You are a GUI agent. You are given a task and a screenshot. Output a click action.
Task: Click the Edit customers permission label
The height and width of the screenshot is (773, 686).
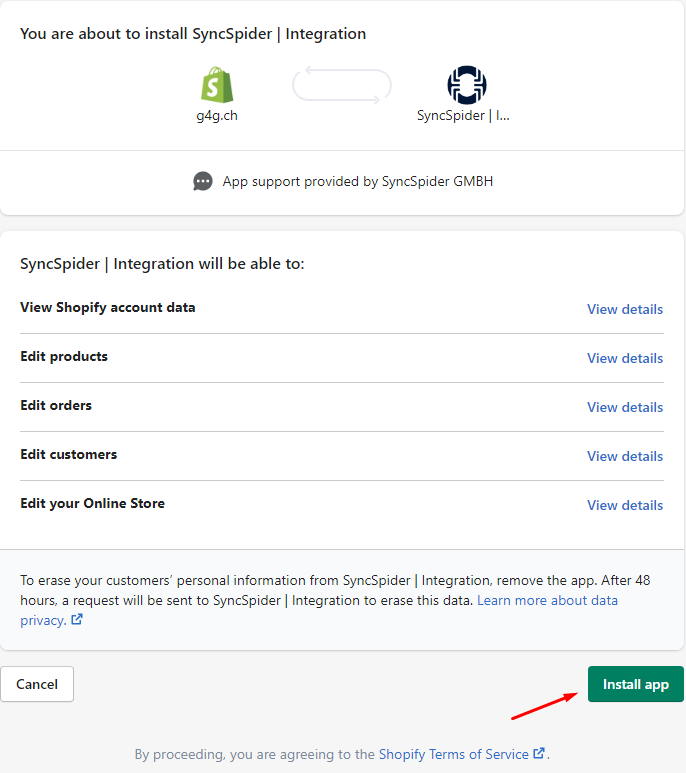pos(69,454)
